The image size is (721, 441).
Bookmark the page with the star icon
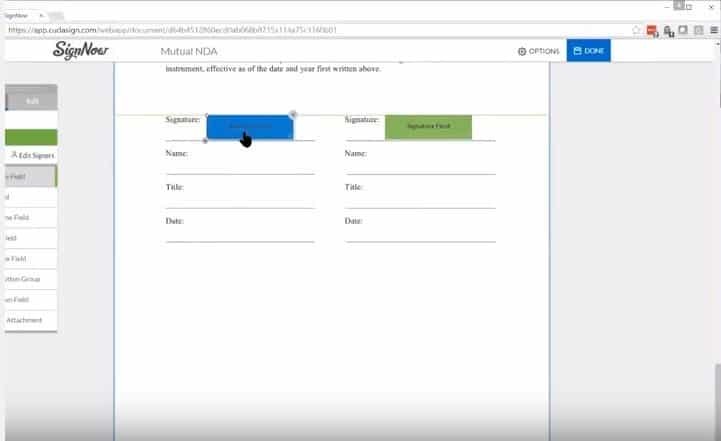click(x=636, y=30)
